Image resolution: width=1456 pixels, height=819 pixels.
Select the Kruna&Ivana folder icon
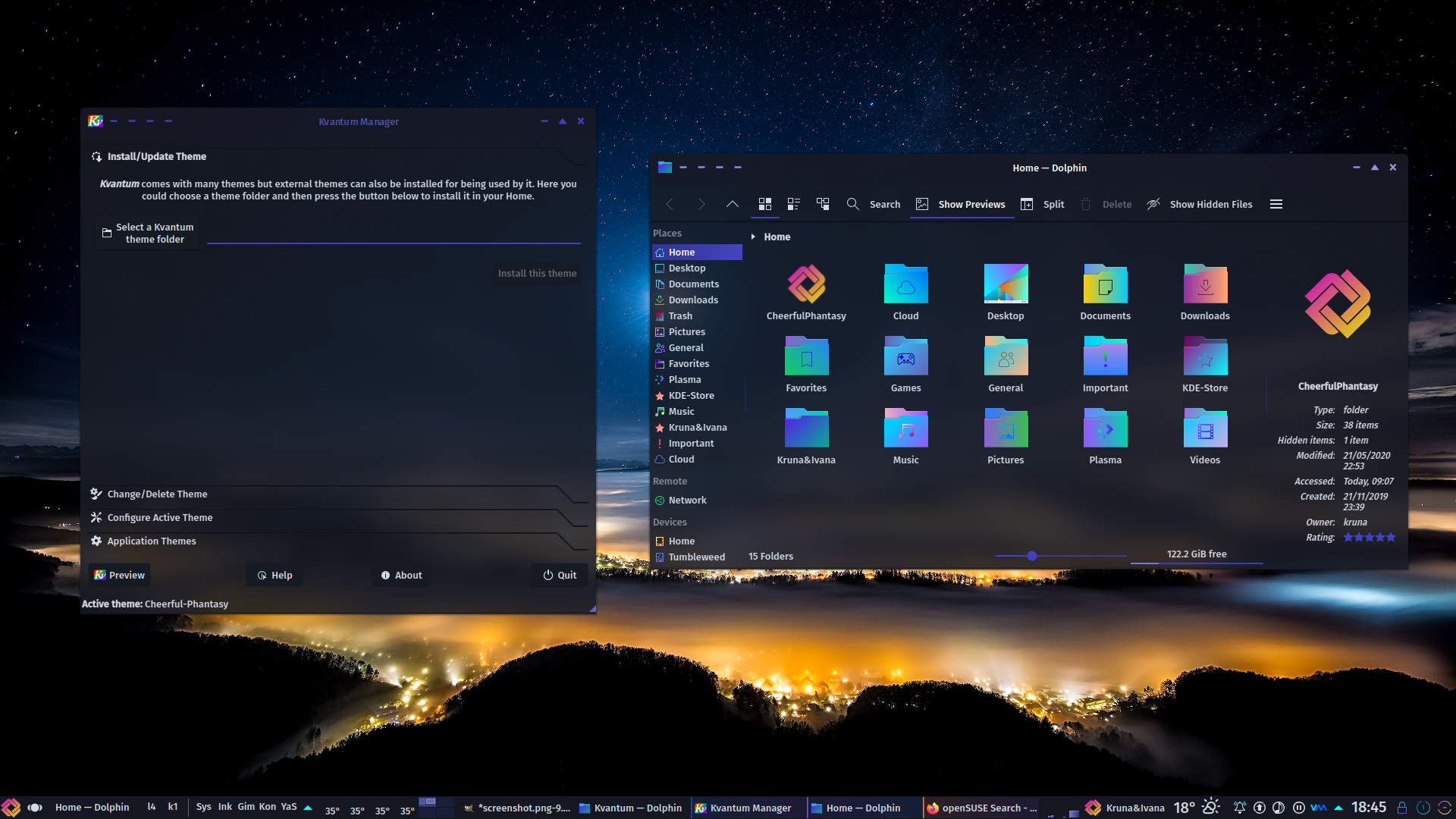[806, 428]
